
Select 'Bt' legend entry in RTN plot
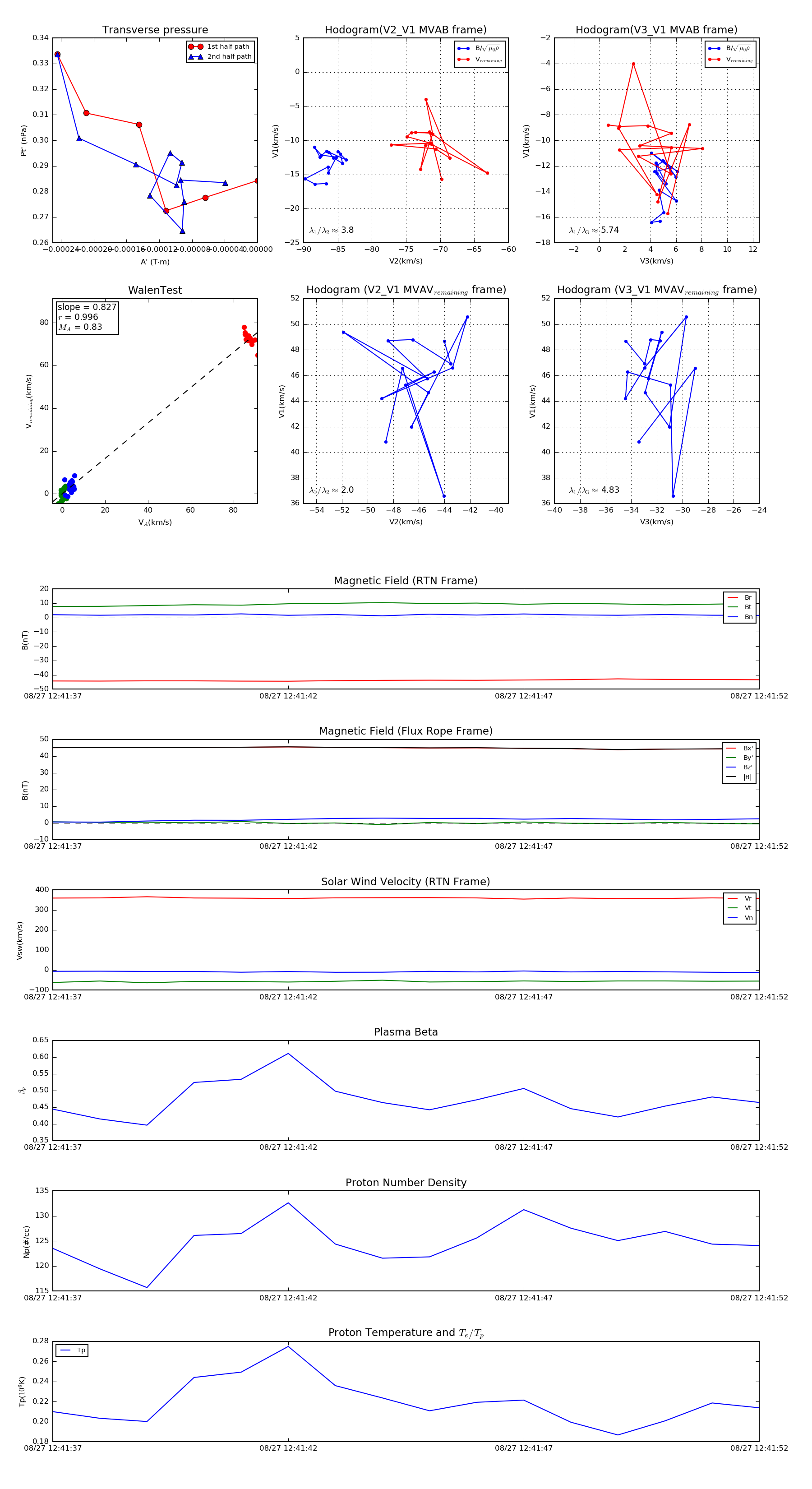tap(740, 607)
